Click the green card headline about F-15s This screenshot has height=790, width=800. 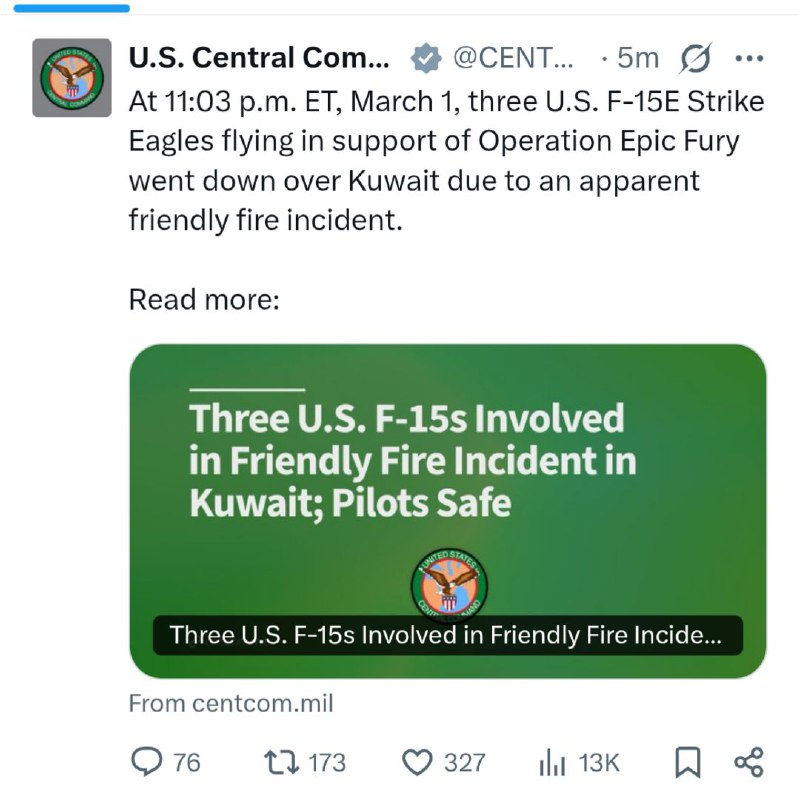(412, 460)
